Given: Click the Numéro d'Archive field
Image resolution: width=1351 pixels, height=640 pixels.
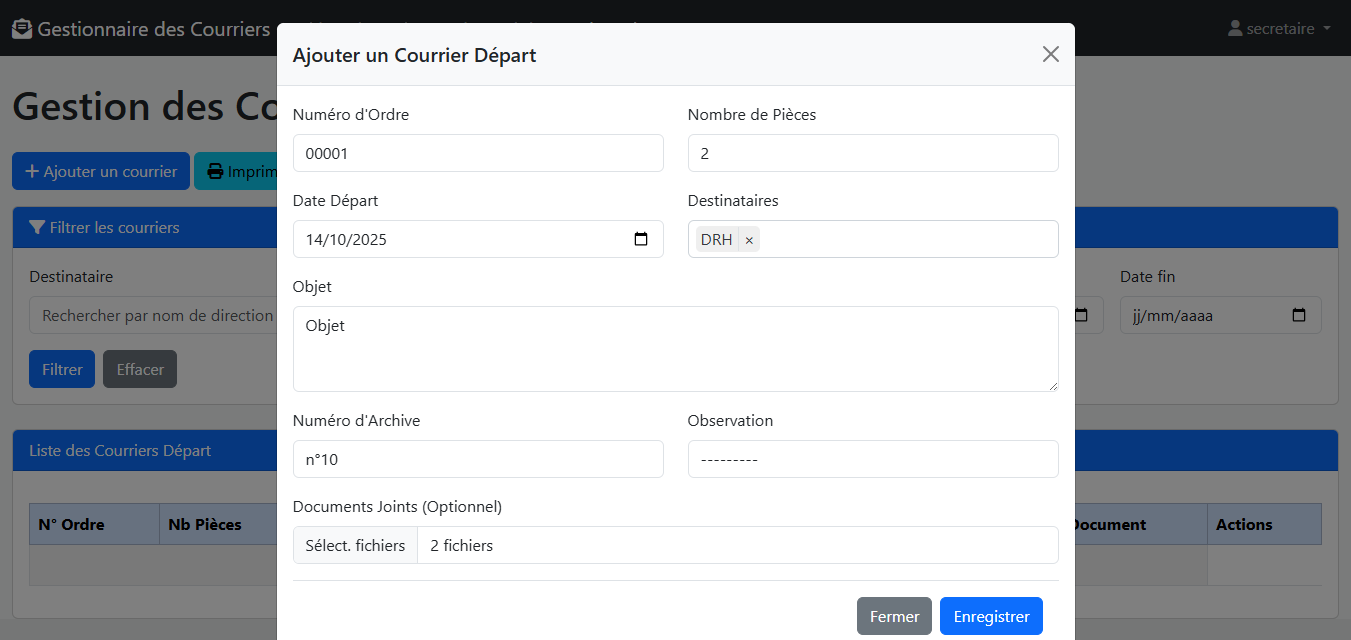Looking at the screenshot, I should pyautogui.click(x=478, y=459).
